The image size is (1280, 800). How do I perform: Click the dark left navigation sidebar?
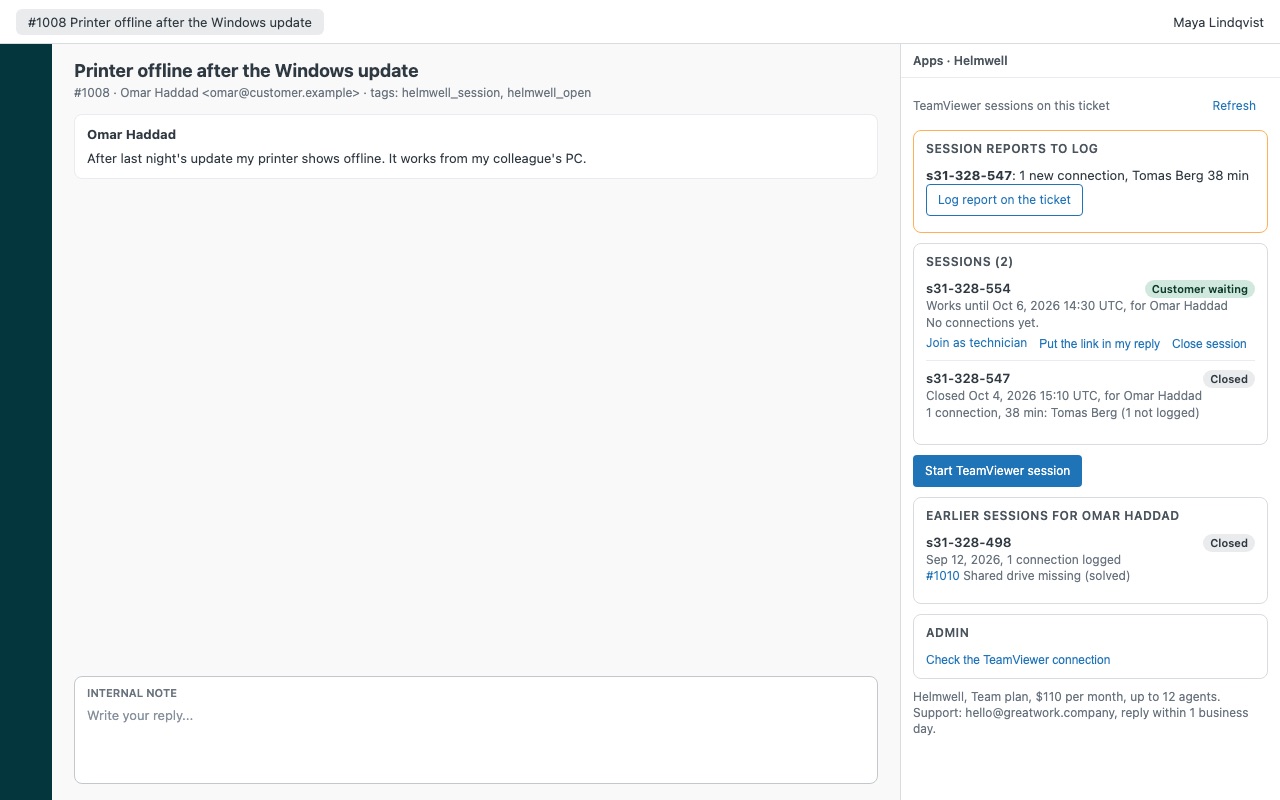tap(26, 422)
